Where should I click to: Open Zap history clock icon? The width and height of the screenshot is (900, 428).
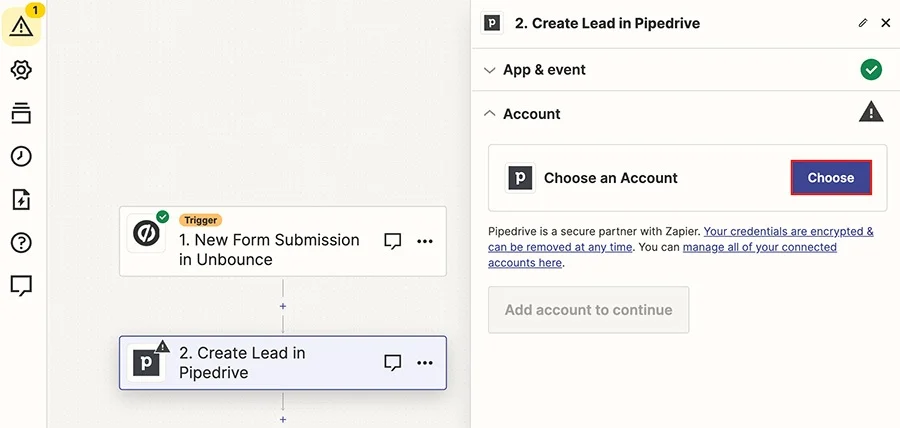(x=21, y=156)
